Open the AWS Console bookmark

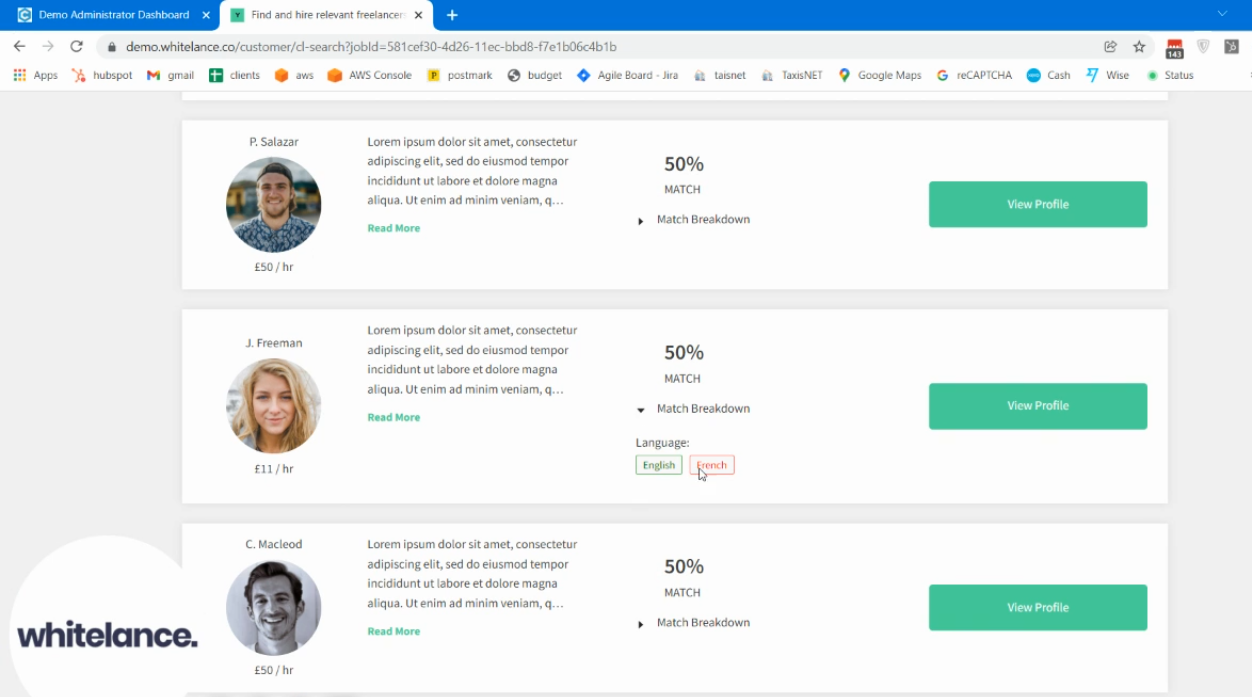pyautogui.click(x=369, y=75)
